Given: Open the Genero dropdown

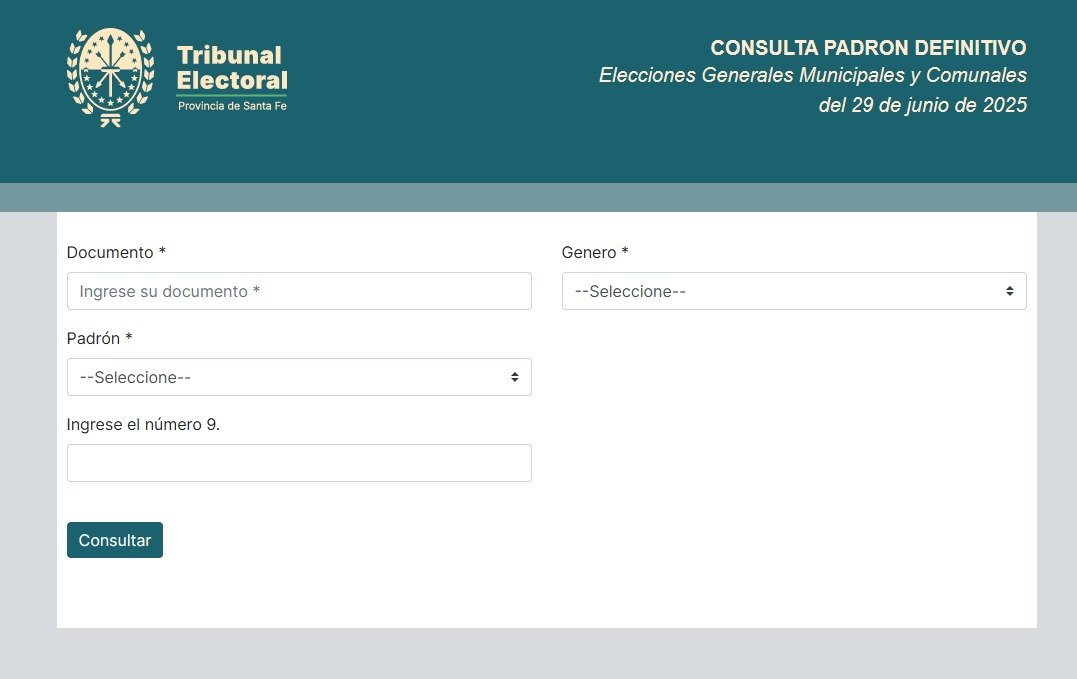Looking at the screenshot, I should [793, 291].
